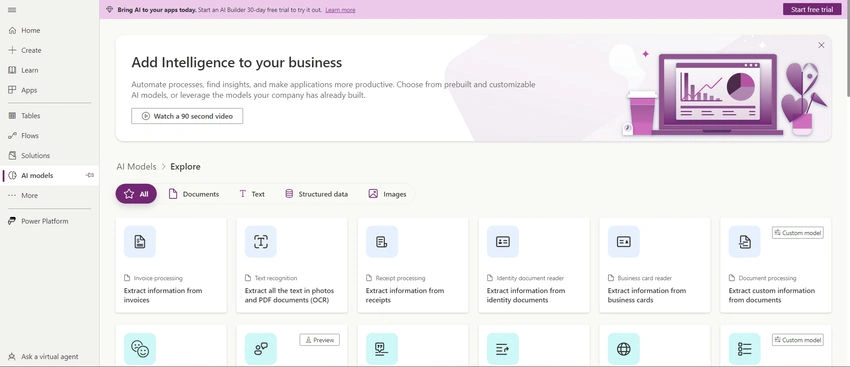The height and width of the screenshot is (367, 850).
Task: Click the quote monitor icon card
Action: (x=382, y=349)
